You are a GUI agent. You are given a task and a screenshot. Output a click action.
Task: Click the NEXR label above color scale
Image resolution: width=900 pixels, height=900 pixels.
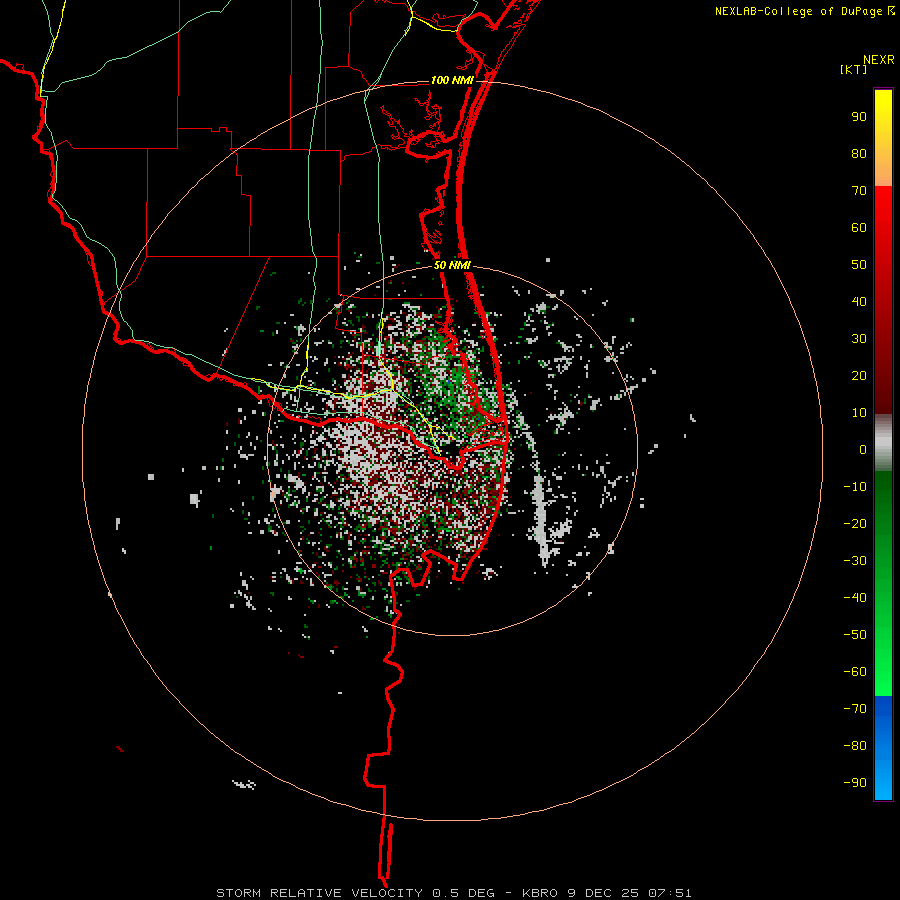(879, 60)
